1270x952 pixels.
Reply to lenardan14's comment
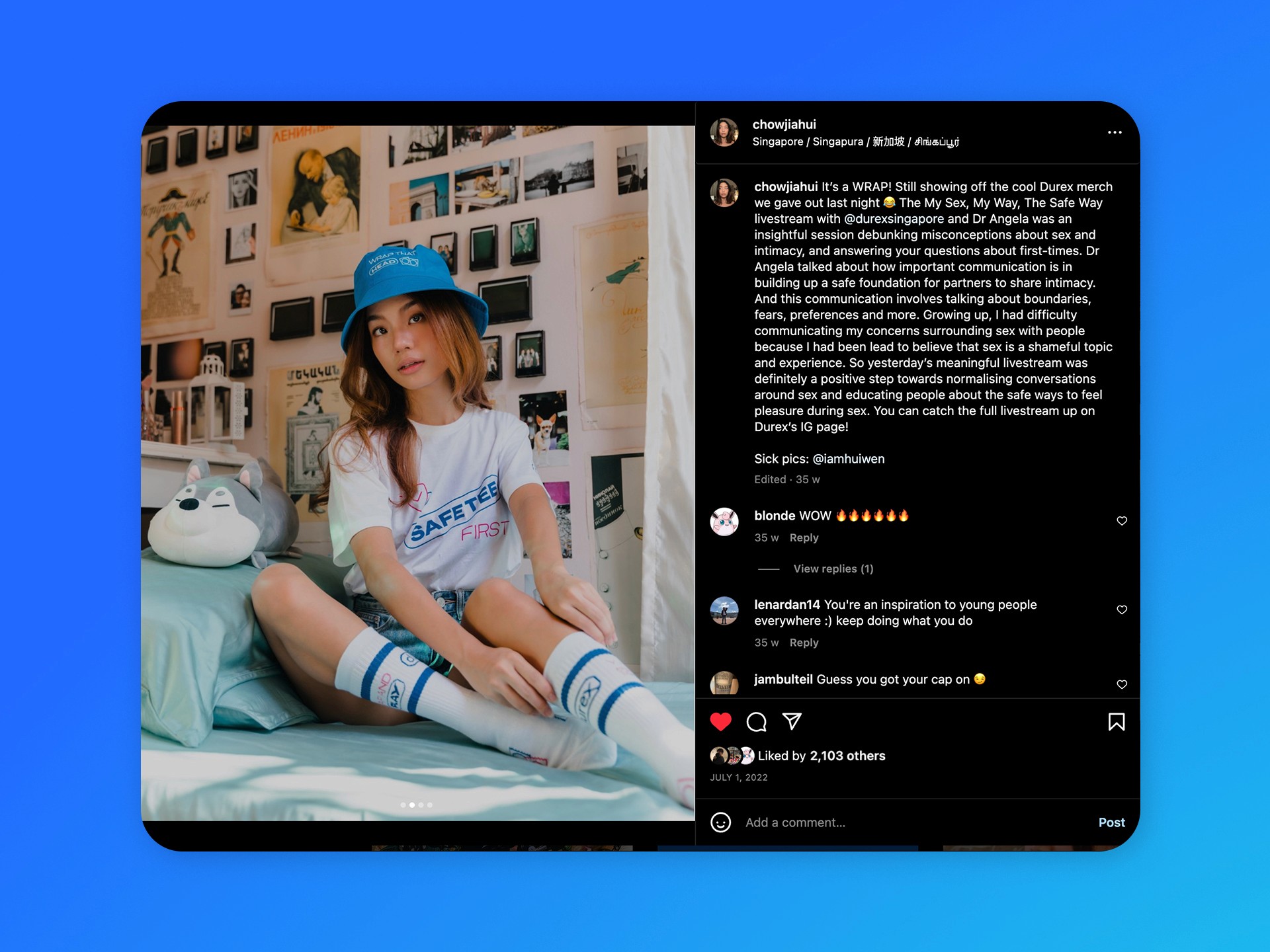coord(804,643)
